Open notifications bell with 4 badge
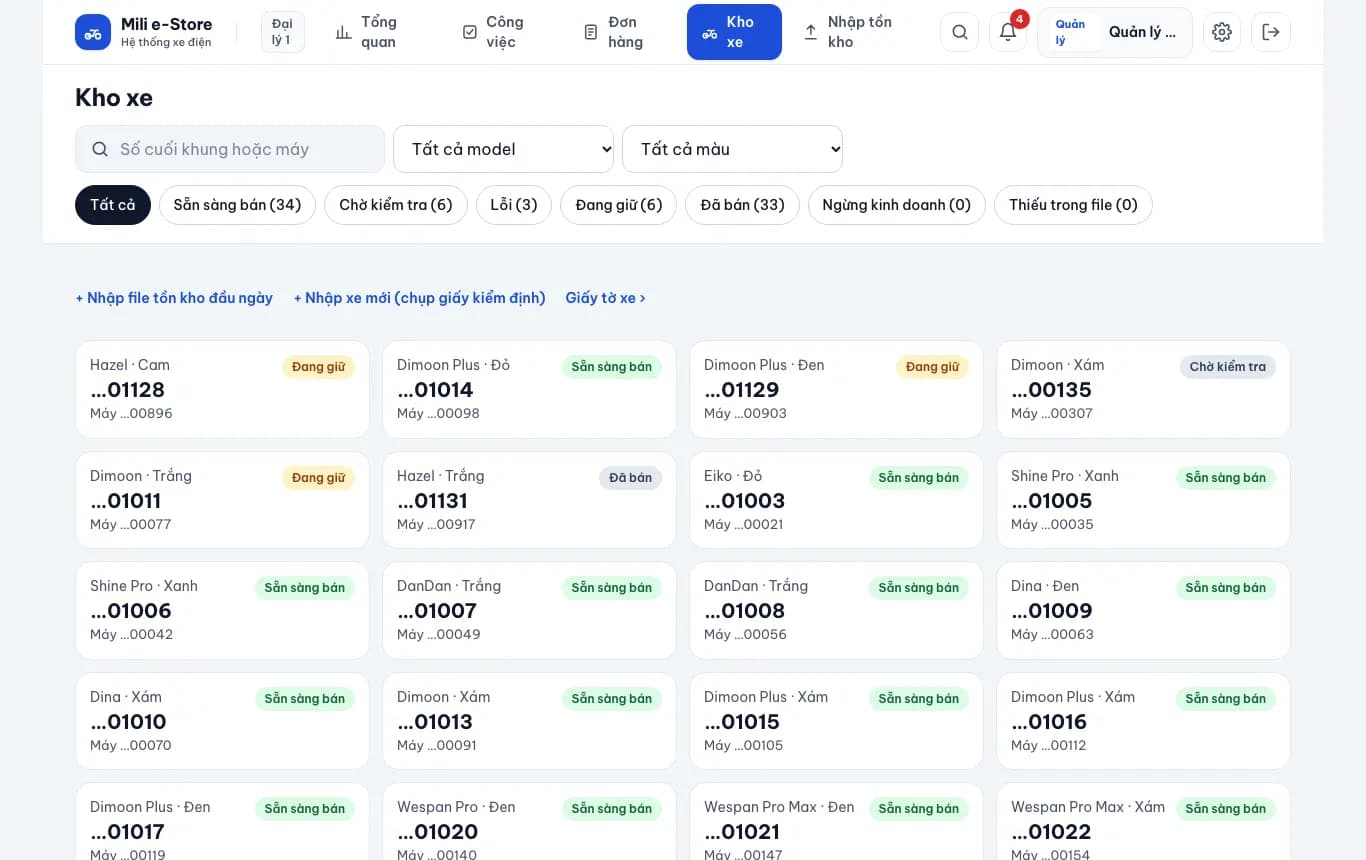This screenshot has width=1366, height=860. click(1008, 32)
